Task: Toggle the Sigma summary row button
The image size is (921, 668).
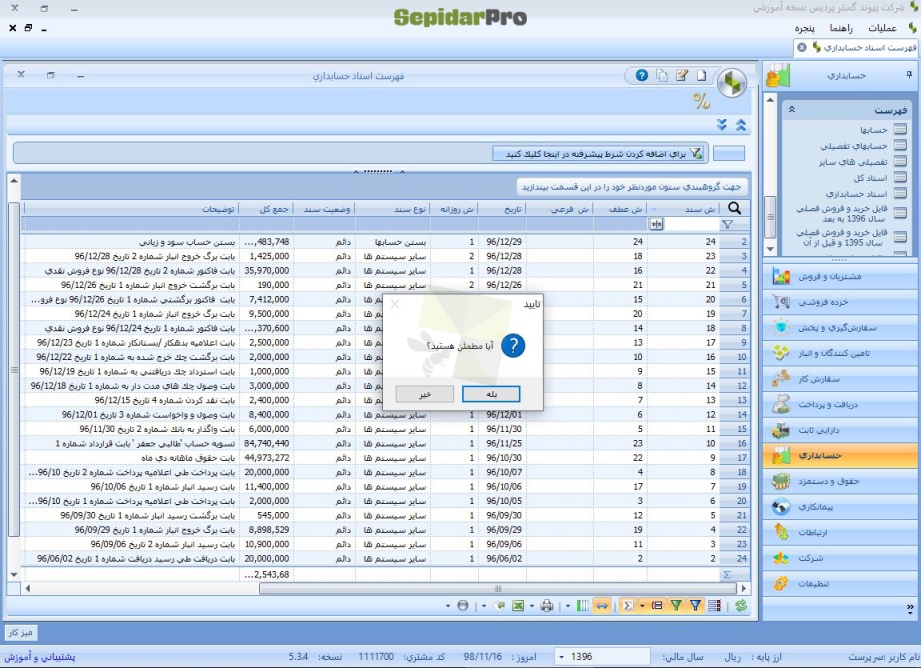Action: click(628, 606)
